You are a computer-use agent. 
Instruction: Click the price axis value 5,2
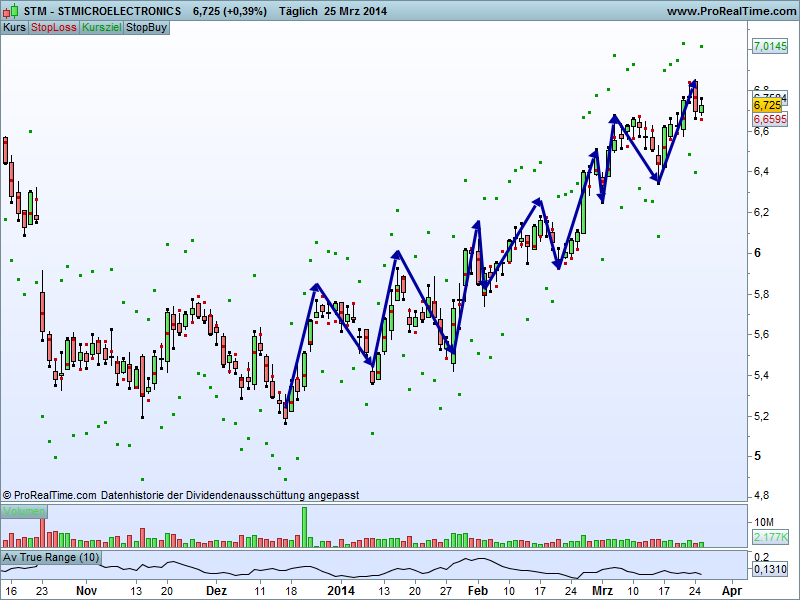pos(761,416)
